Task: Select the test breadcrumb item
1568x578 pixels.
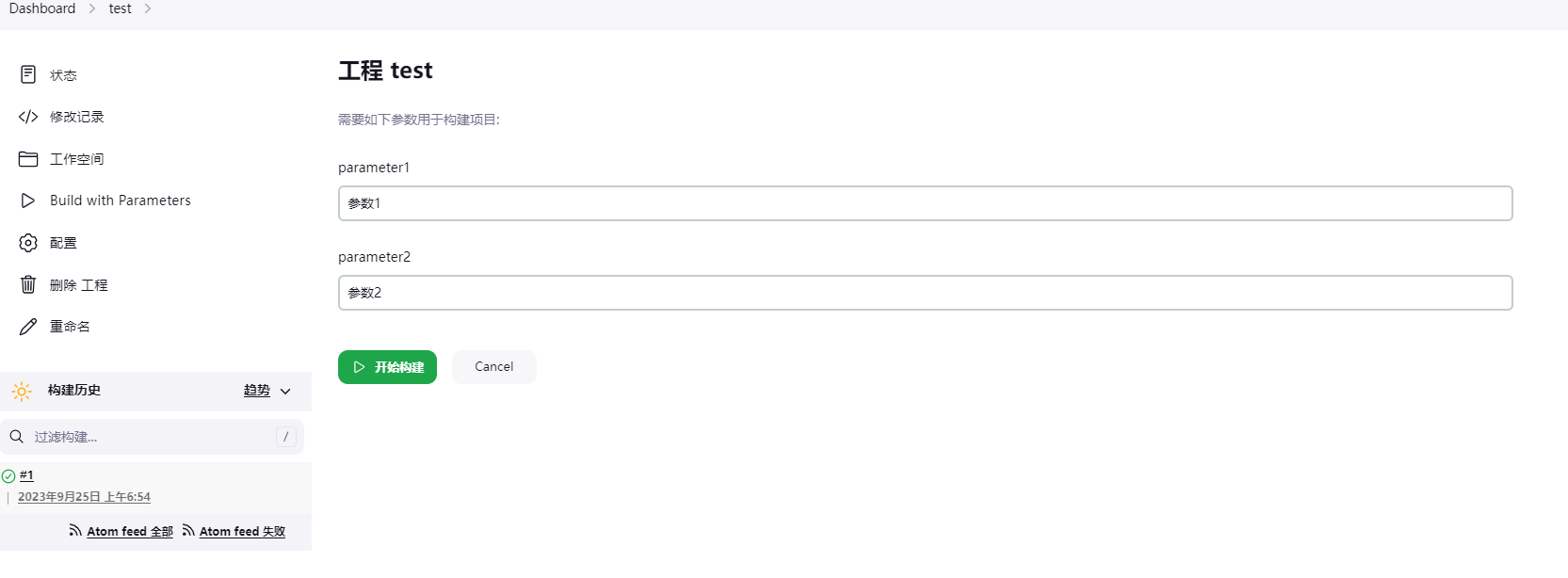Action: point(121,8)
